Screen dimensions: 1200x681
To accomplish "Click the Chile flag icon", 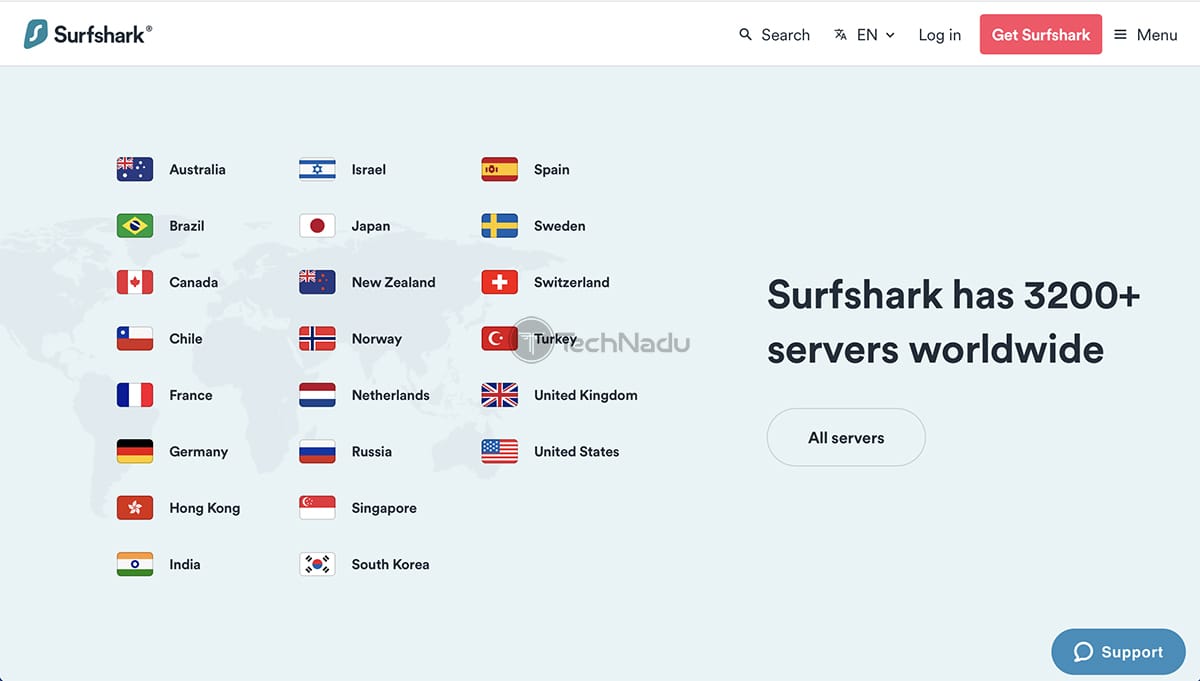I will coord(135,339).
